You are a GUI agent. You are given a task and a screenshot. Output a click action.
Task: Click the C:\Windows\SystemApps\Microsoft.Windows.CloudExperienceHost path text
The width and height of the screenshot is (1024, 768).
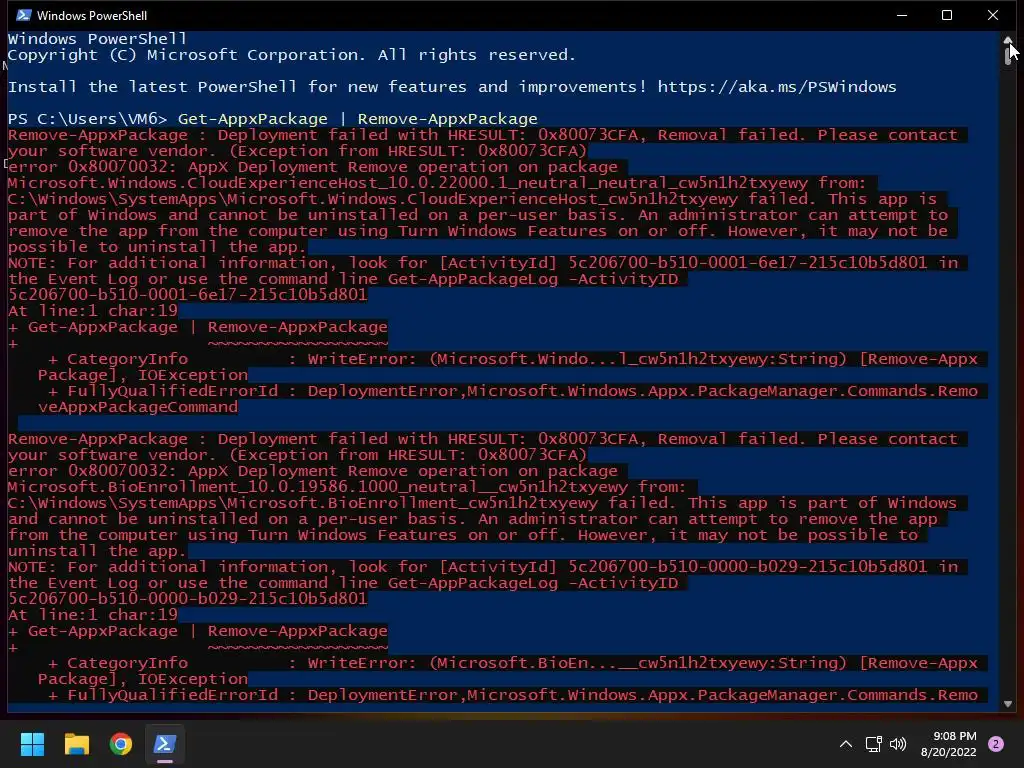point(373,199)
